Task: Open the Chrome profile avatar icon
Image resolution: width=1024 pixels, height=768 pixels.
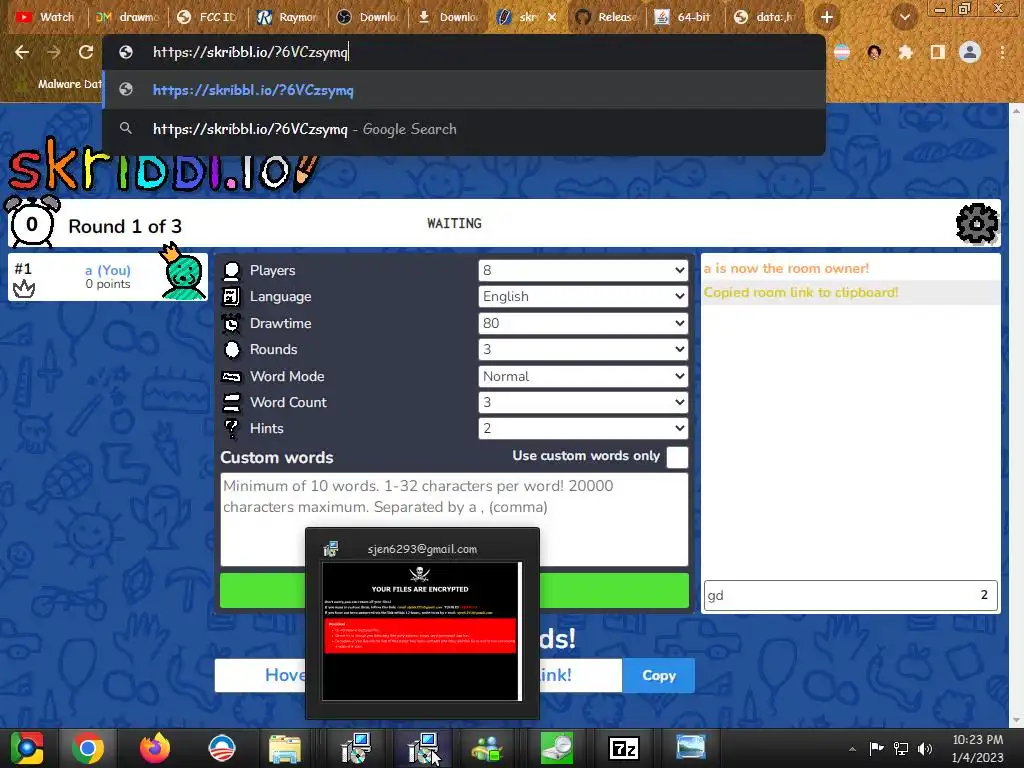Action: (970, 52)
